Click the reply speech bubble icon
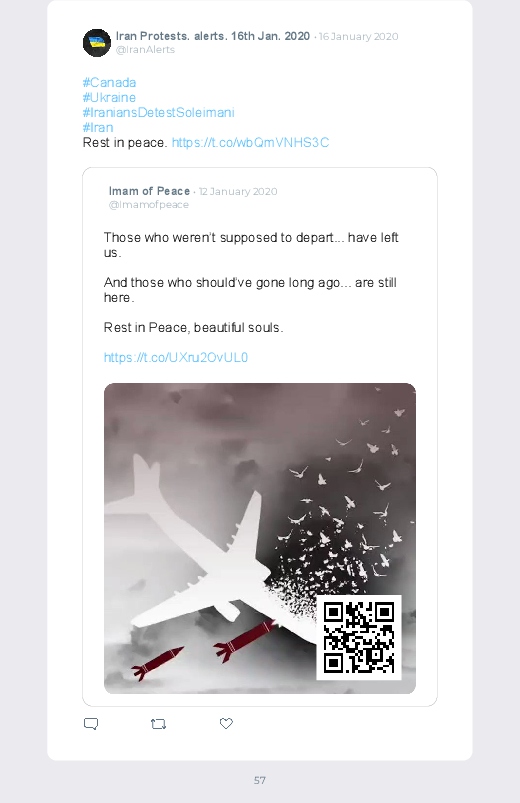The width and height of the screenshot is (520, 803). click(x=91, y=724)
